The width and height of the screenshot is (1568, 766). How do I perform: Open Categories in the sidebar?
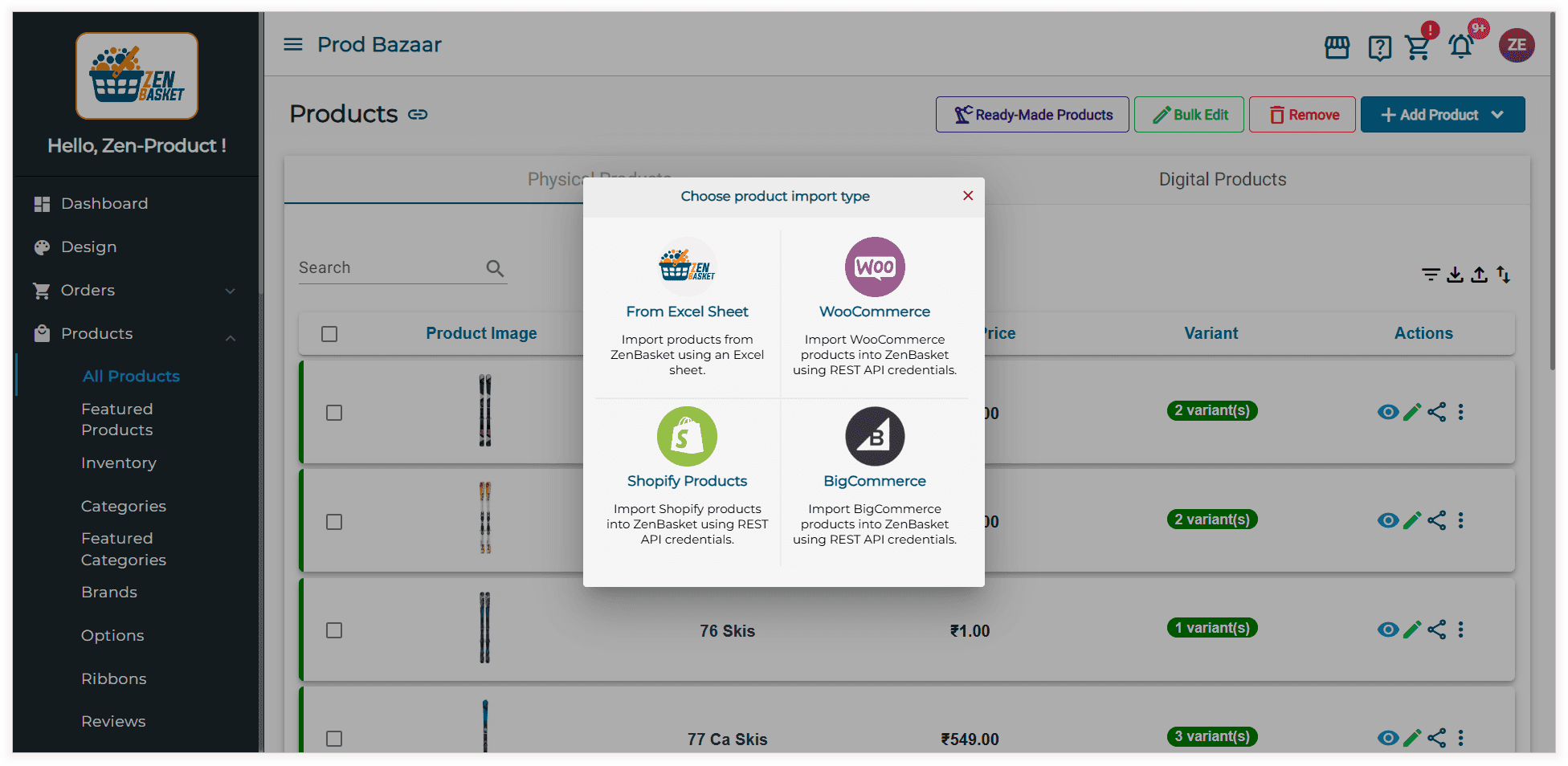(124, 507)
